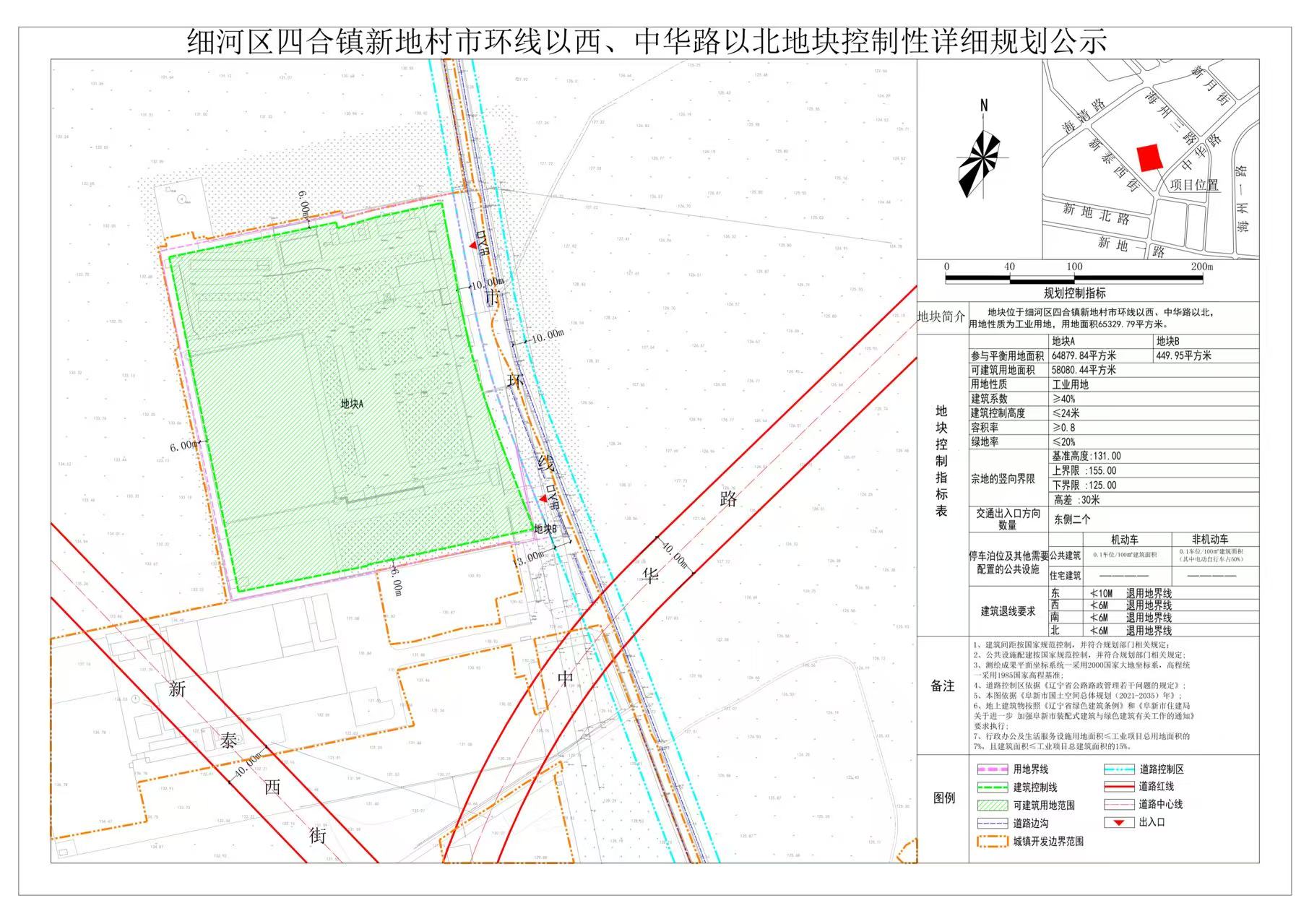The height and width of the screenshot is (924, 1309).
Task: Toggle the 可建筑用地范围 green hatch symbol
Action: (992, 804)
